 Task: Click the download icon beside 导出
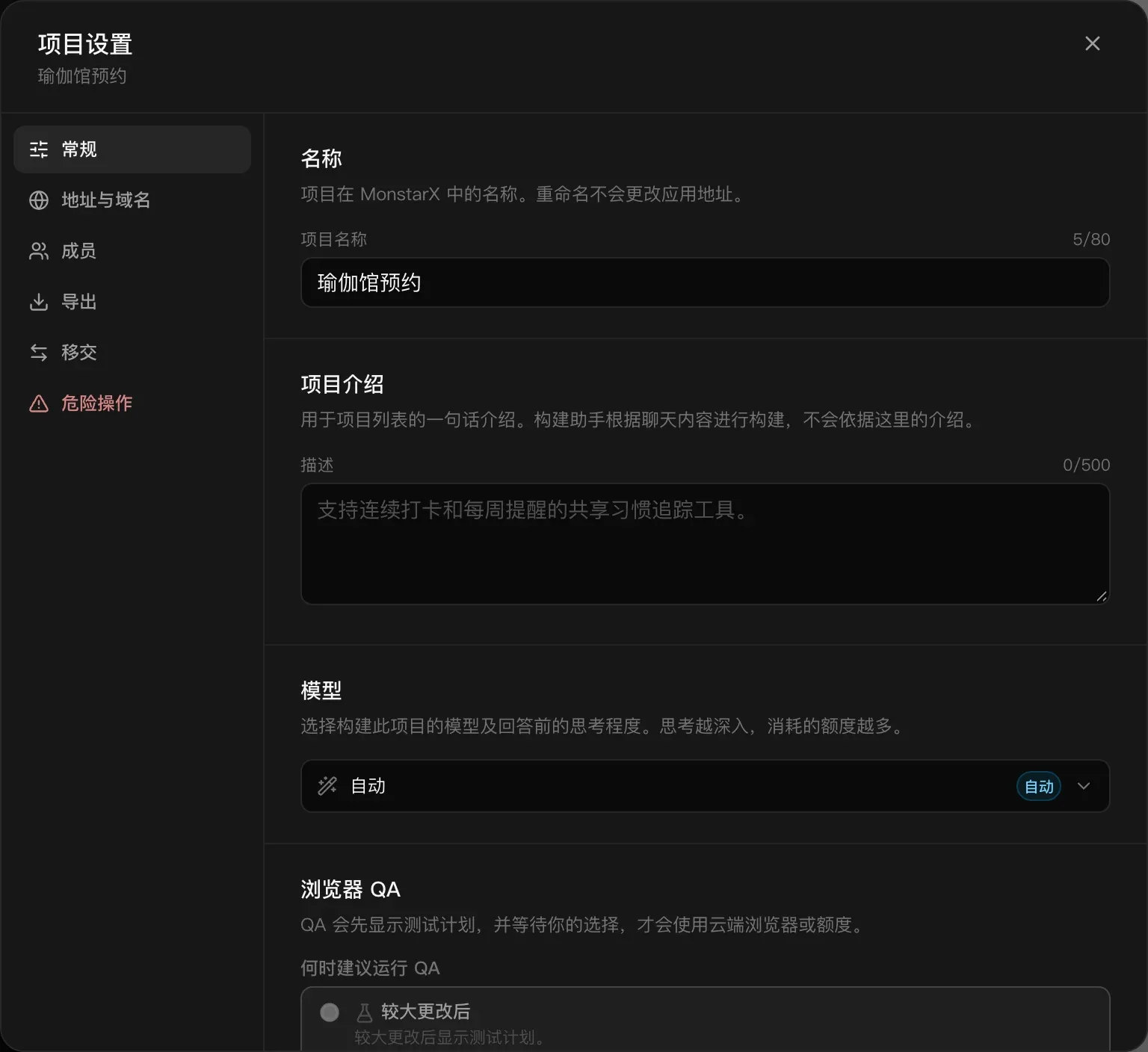tap(39, 302)
